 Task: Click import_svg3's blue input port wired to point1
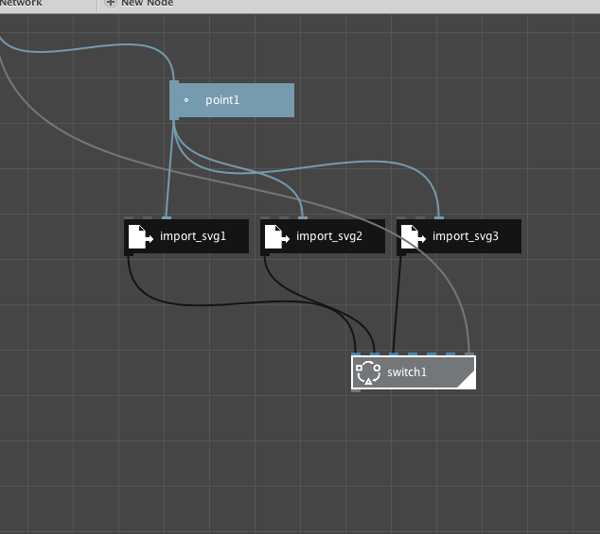(439, 218)
